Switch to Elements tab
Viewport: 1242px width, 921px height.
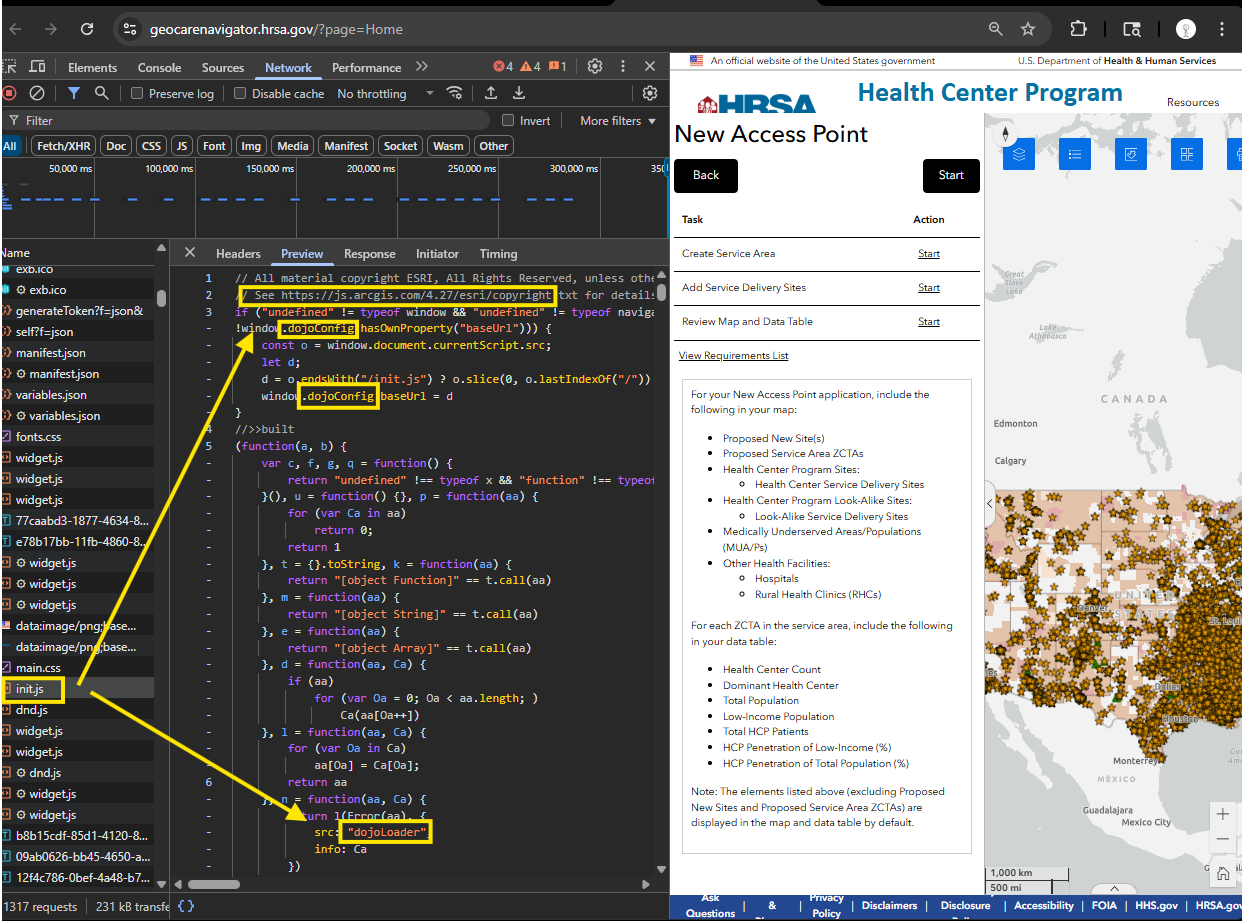click(x=92, y=67)
